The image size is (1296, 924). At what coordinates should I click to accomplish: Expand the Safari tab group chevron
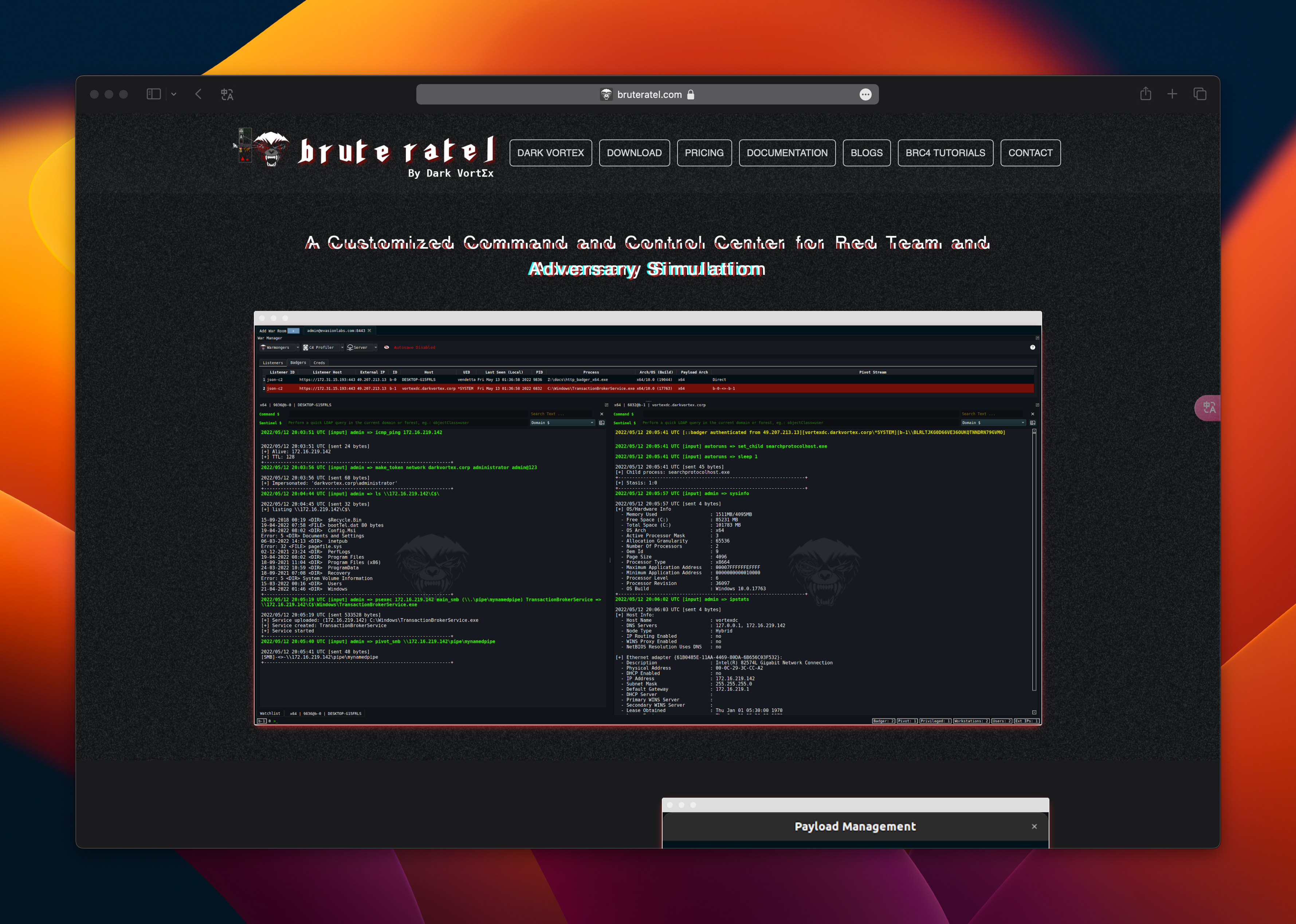point(174,94)
